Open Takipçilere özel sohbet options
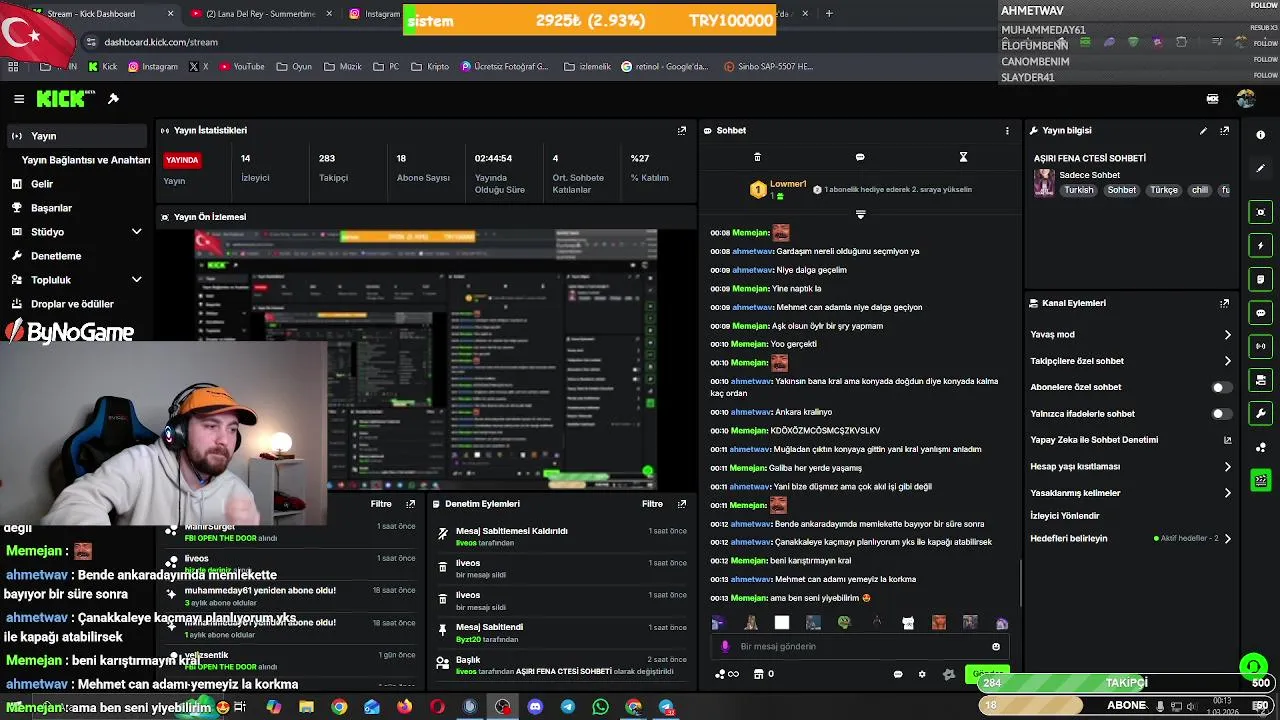This screenshot has height=720, width=1280. click(1130, 361)
